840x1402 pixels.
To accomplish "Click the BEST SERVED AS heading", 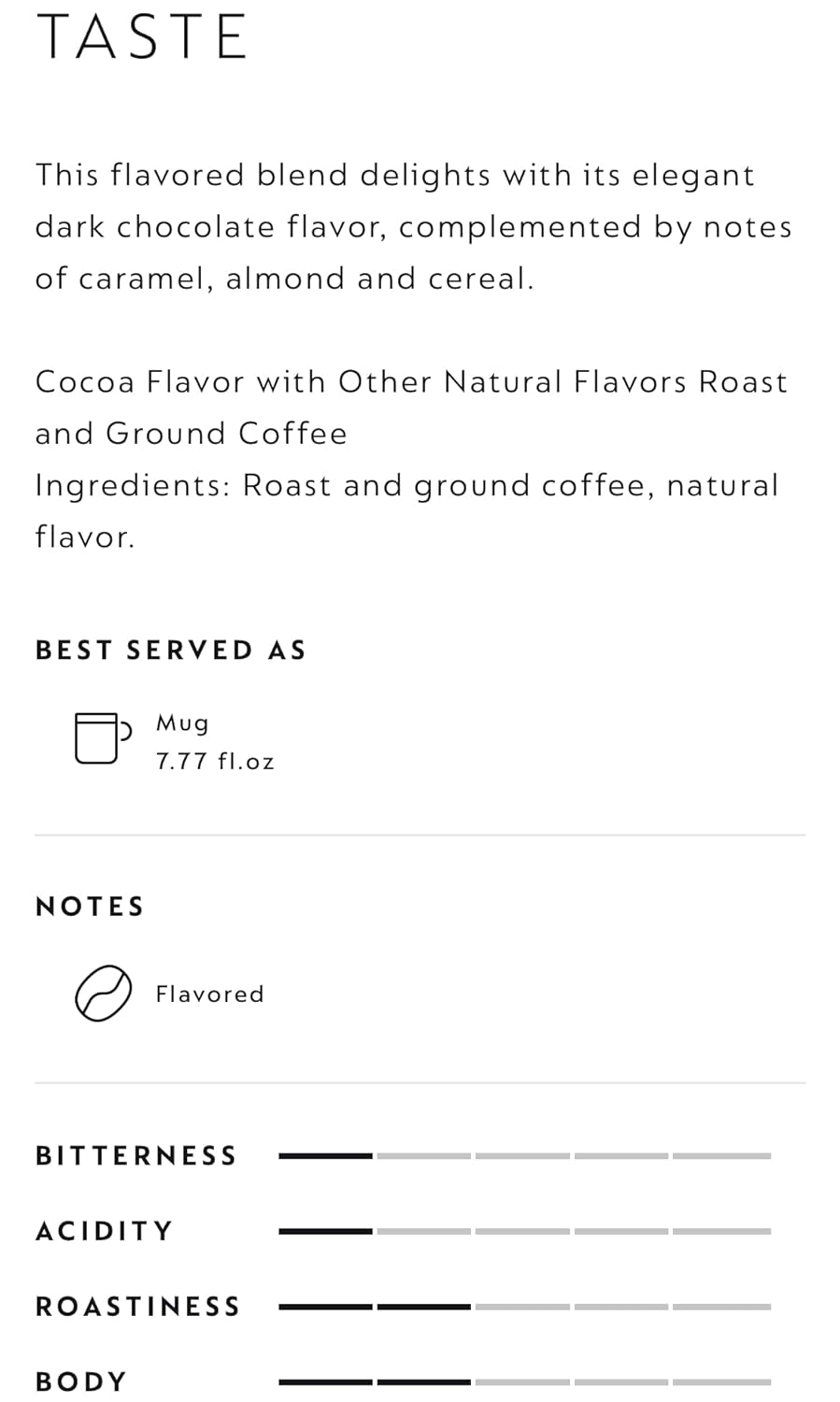I will [x=171, y=651].
